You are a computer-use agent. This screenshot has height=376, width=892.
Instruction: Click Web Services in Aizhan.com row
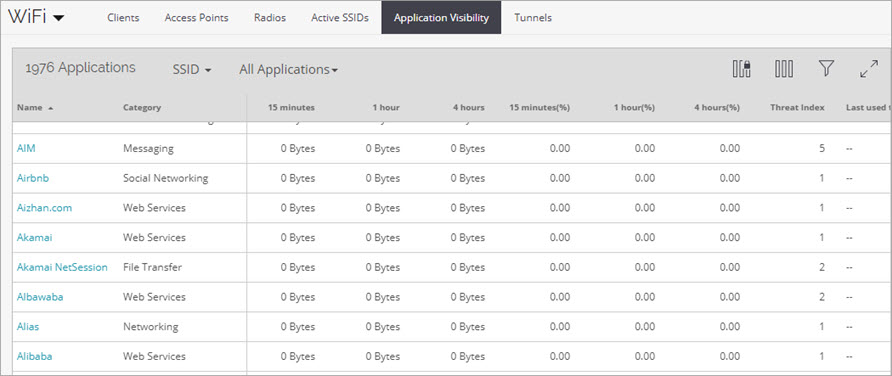[154, 208]
